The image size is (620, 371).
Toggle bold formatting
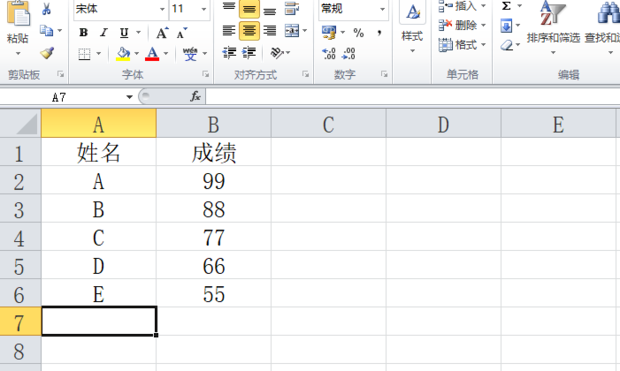[83, 32]
